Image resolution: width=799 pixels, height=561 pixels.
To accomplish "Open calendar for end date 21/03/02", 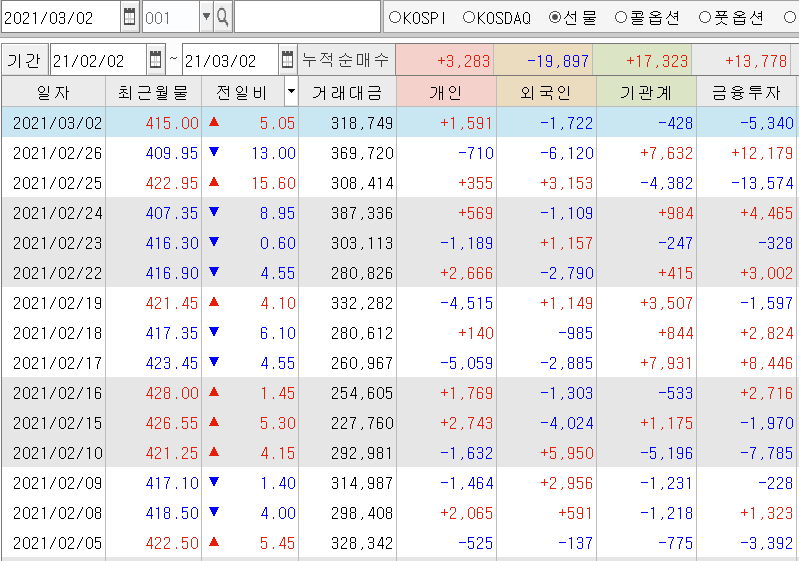I will (x=287, y=61).
